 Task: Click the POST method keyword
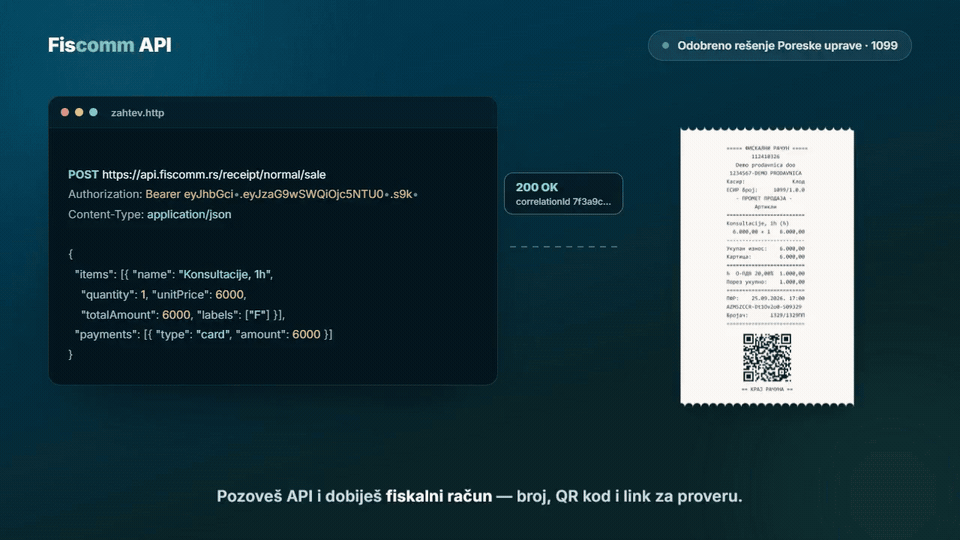(x=83, y=174)
